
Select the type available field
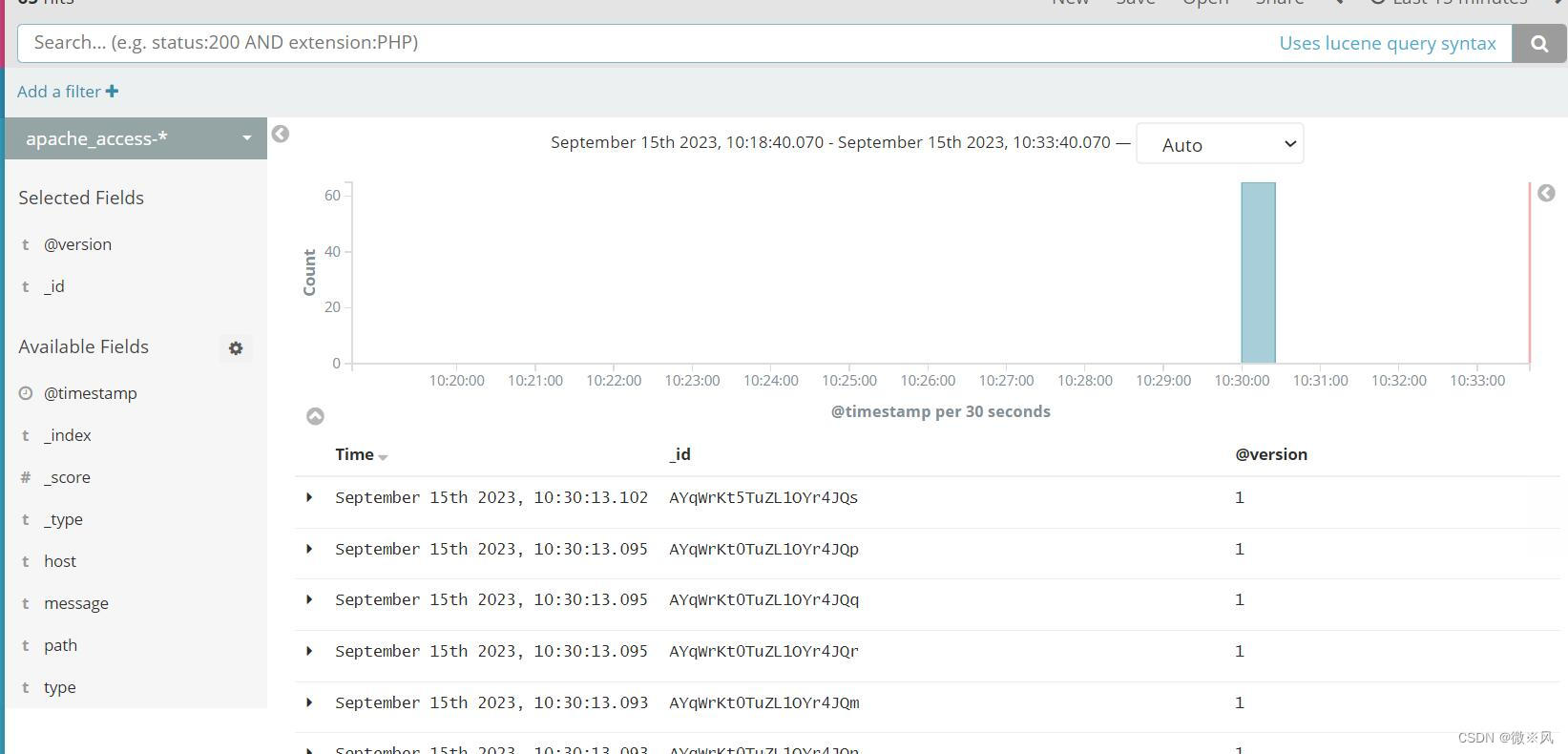coord(59,687)
